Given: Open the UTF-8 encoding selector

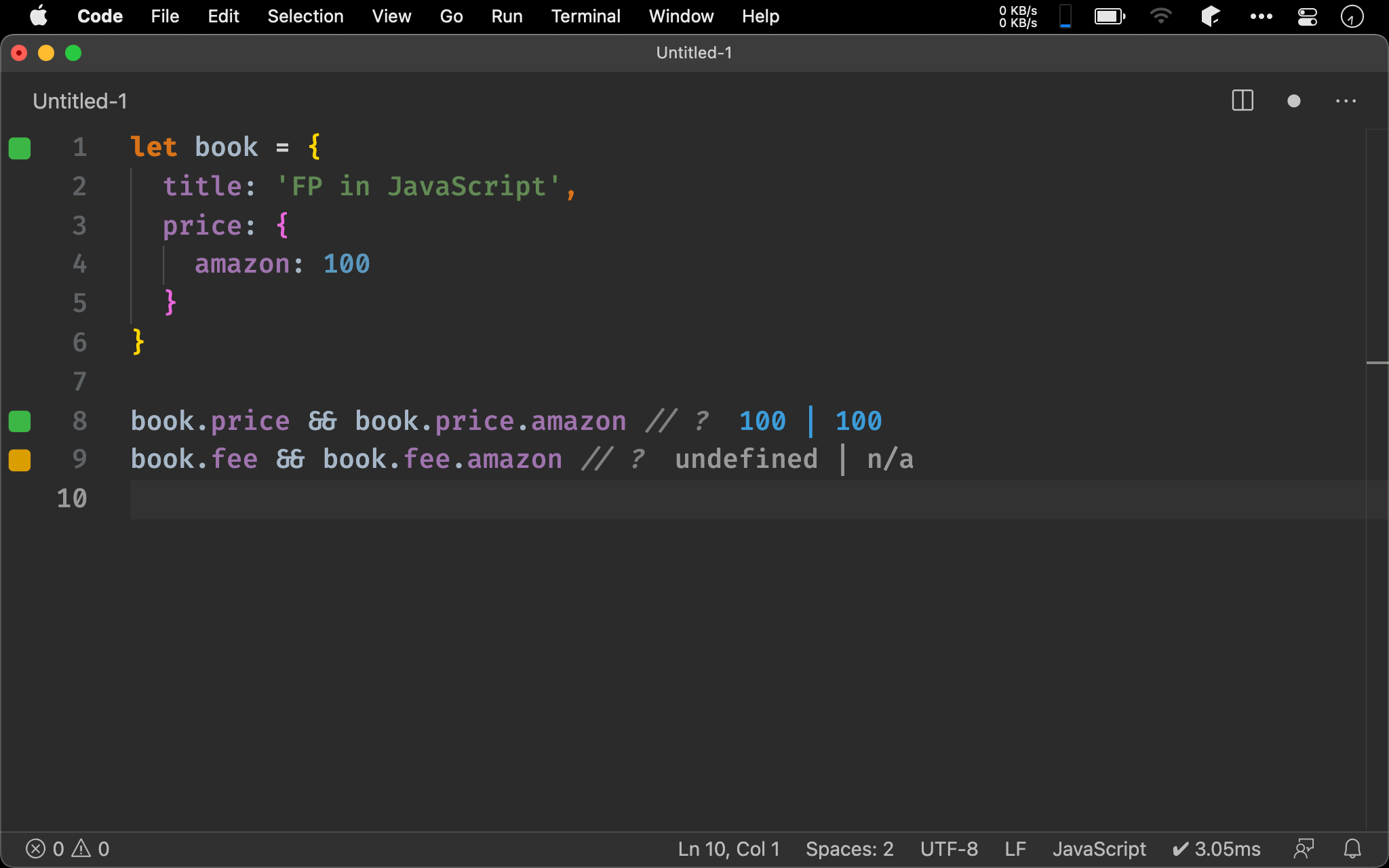Looking at the screenshot, I should (949, 848).
